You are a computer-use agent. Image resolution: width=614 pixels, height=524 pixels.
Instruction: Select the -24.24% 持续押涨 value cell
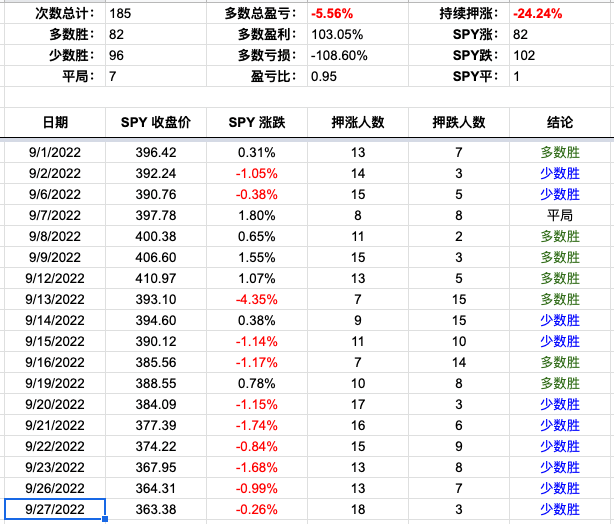(560, 14)
